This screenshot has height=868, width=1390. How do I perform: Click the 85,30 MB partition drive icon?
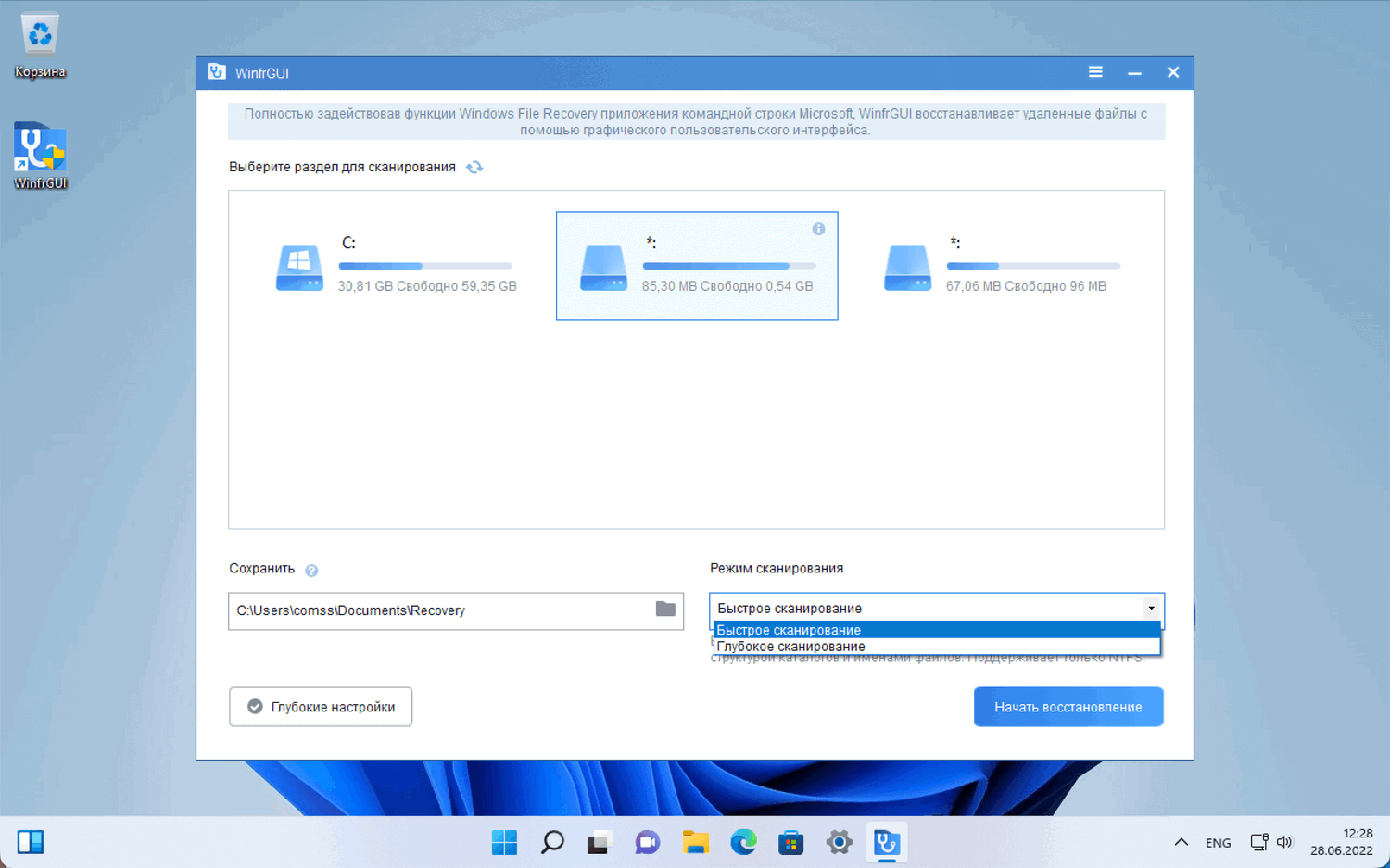pyautogui.click(x=603, y=269)
